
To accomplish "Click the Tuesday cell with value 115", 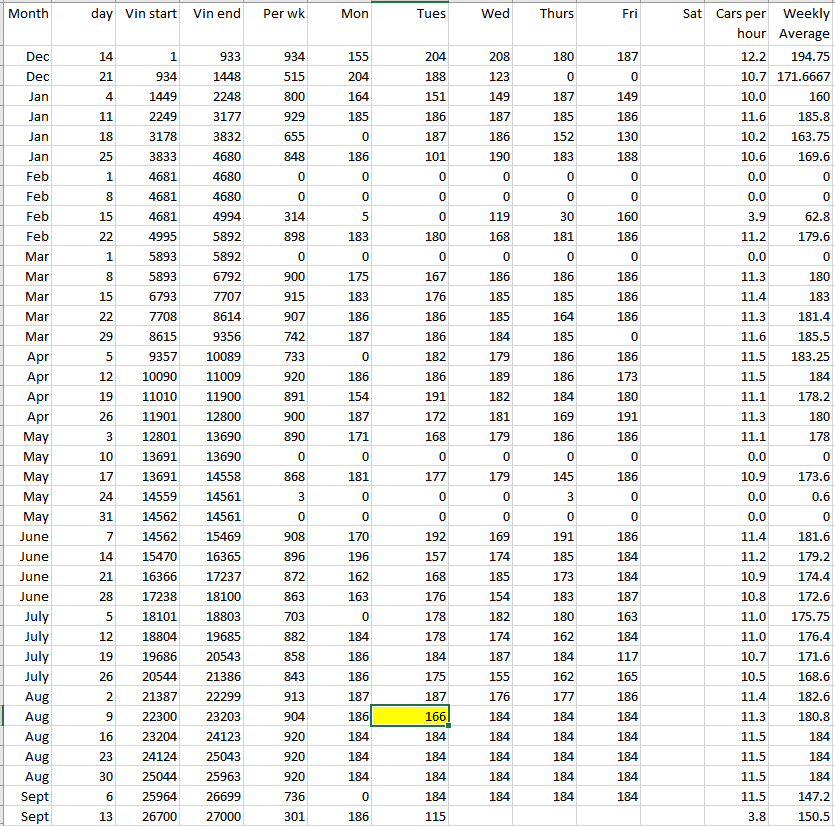I will point(410,816).
